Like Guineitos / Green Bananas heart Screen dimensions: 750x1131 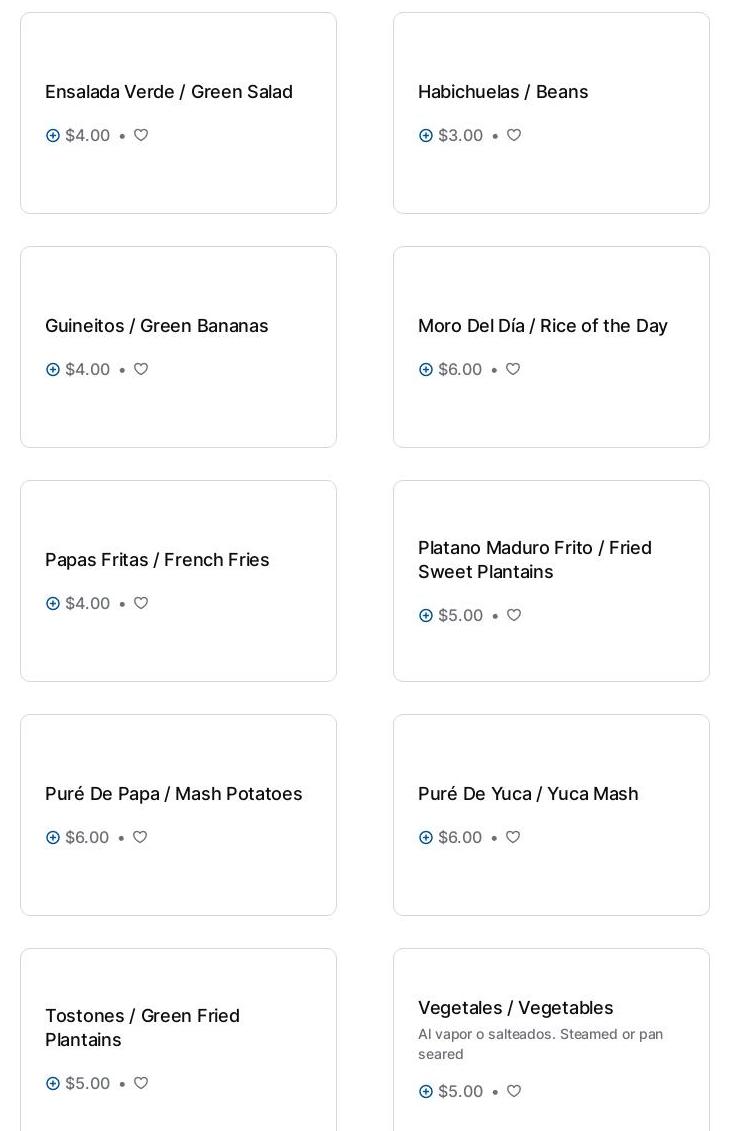click(141, 369)
